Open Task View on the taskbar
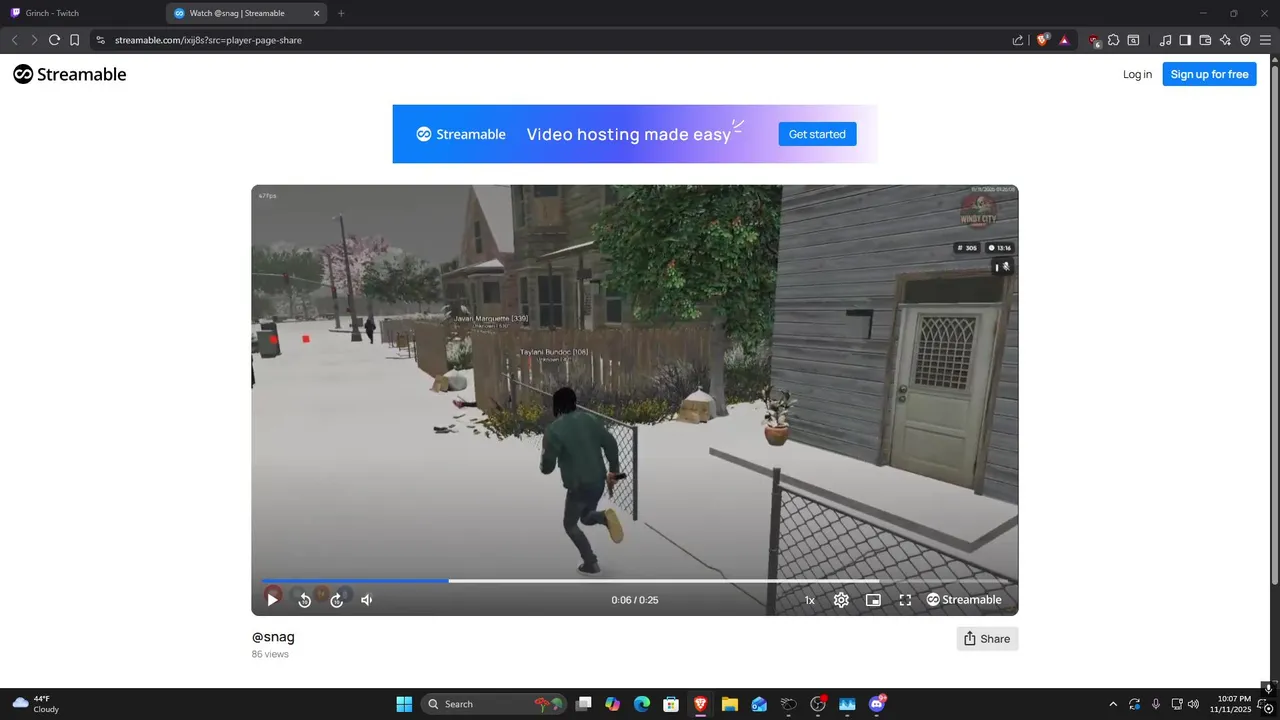This screenshot has height=720, width=1280. click(584, 704)
